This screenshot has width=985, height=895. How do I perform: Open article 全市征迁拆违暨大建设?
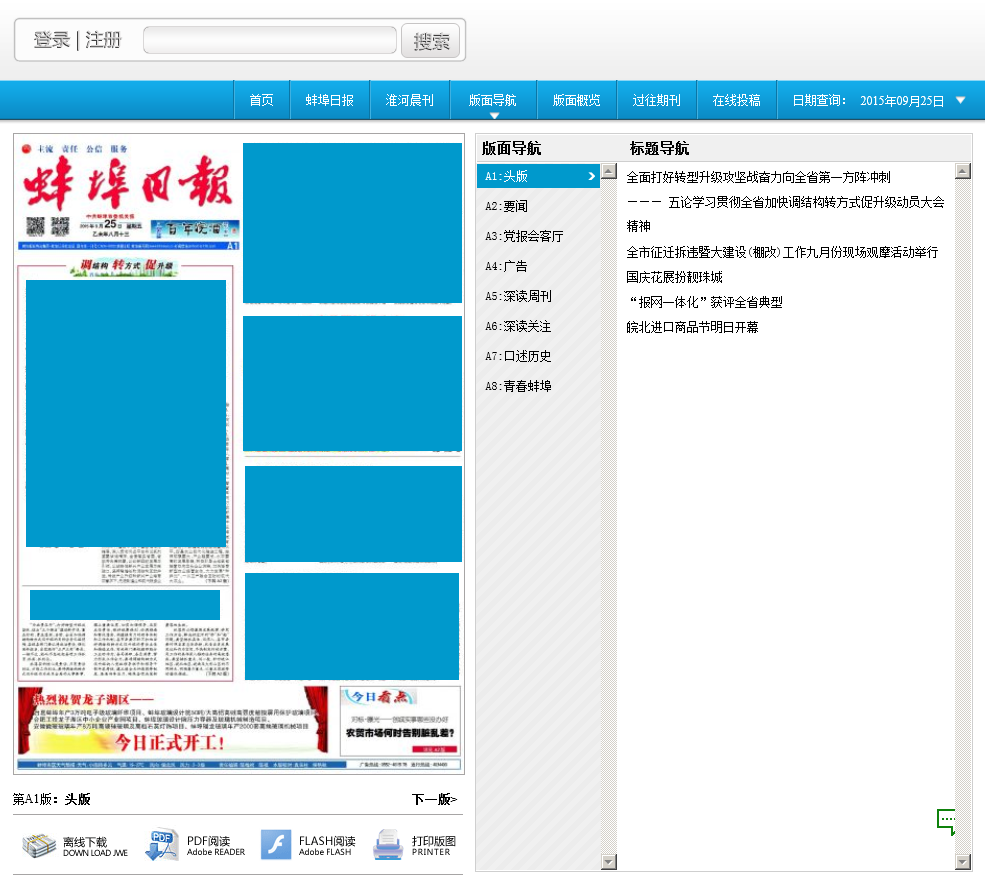tap(782, 252)
